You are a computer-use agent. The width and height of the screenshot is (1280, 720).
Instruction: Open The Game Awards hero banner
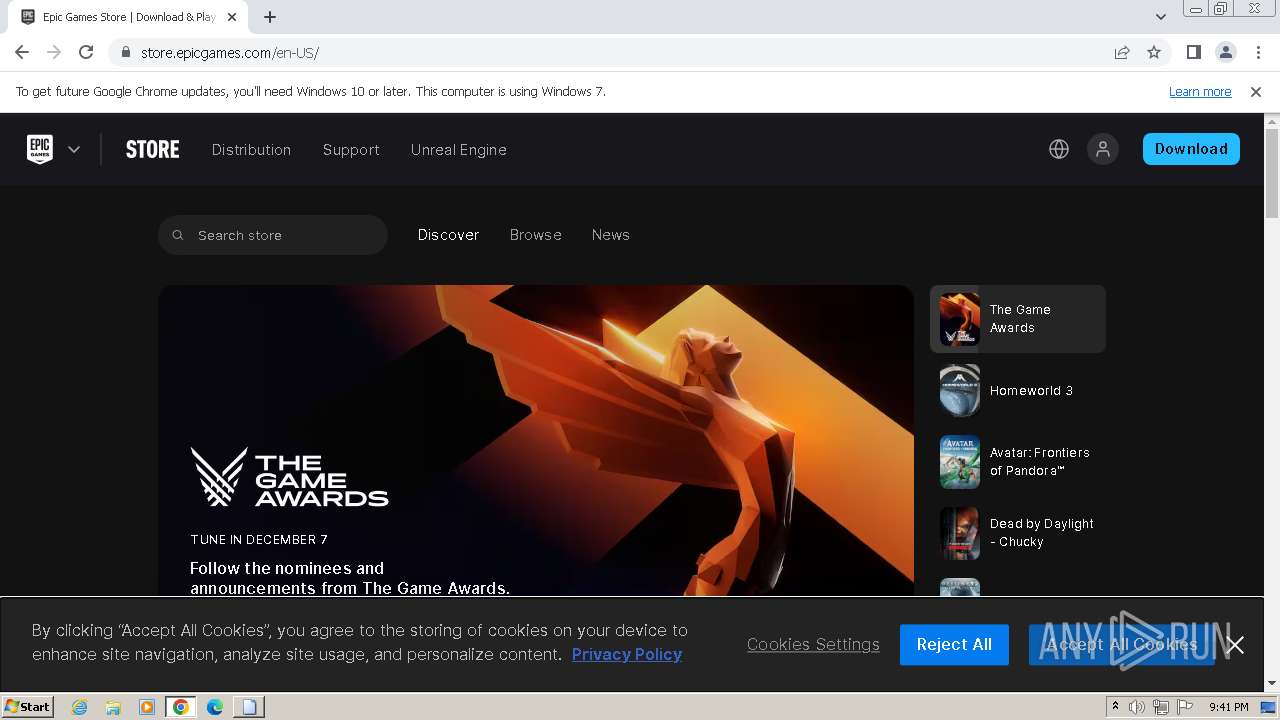536,441
